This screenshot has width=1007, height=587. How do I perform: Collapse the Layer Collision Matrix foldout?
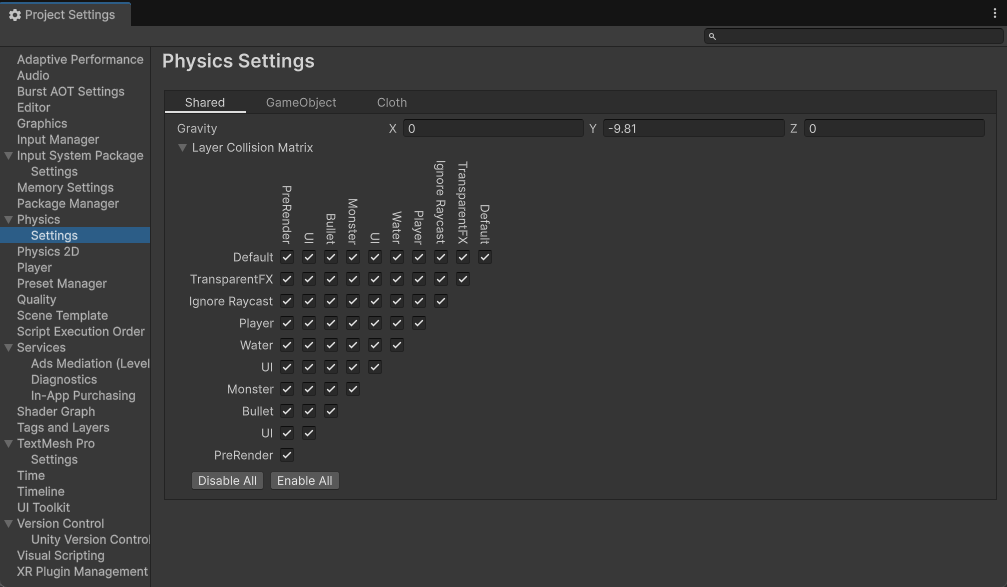[x=183, y=148]
